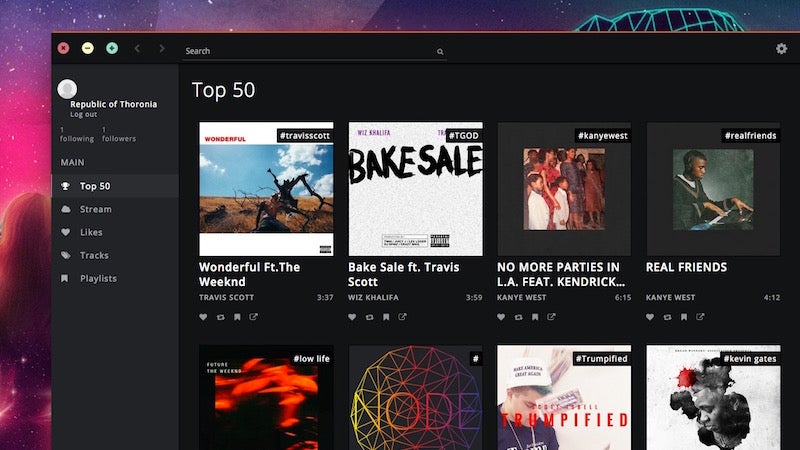Toggle like on the REAL FRIENDS track
This screenshot has width=800, height=450.
pos(650,317)
